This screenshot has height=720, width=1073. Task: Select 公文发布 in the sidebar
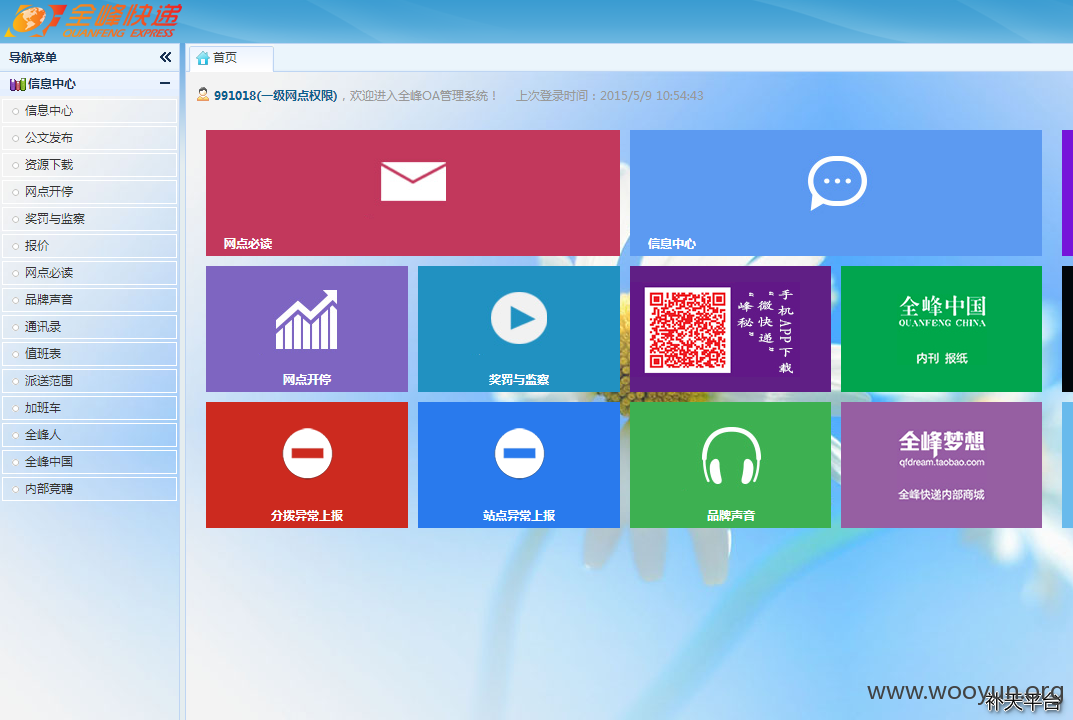90,138
